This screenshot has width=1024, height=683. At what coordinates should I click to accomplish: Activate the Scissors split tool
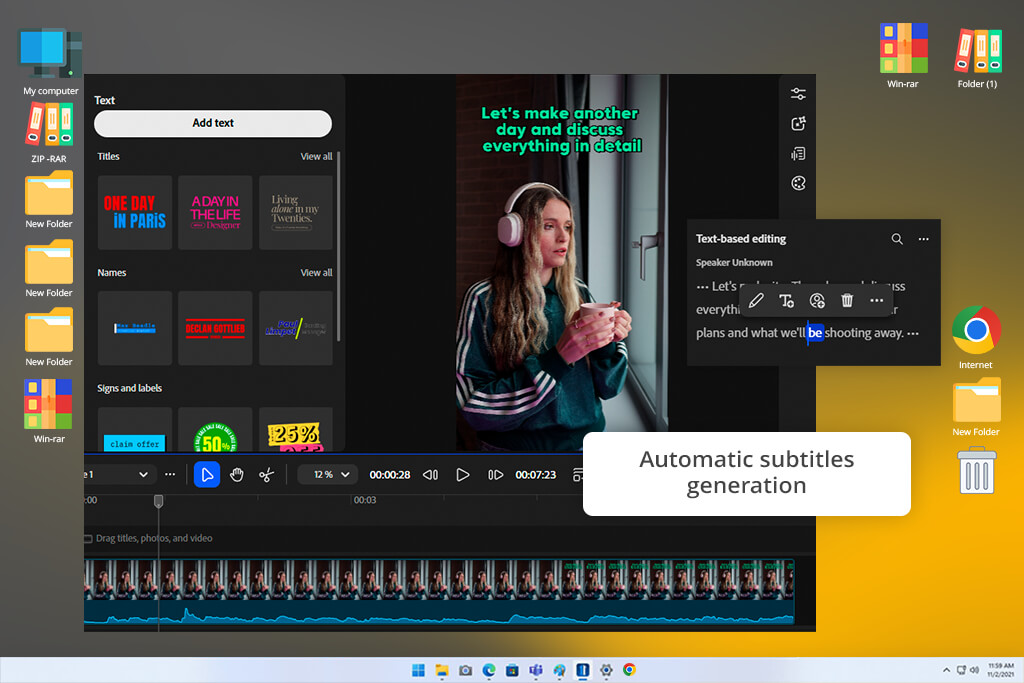(266, 475)
